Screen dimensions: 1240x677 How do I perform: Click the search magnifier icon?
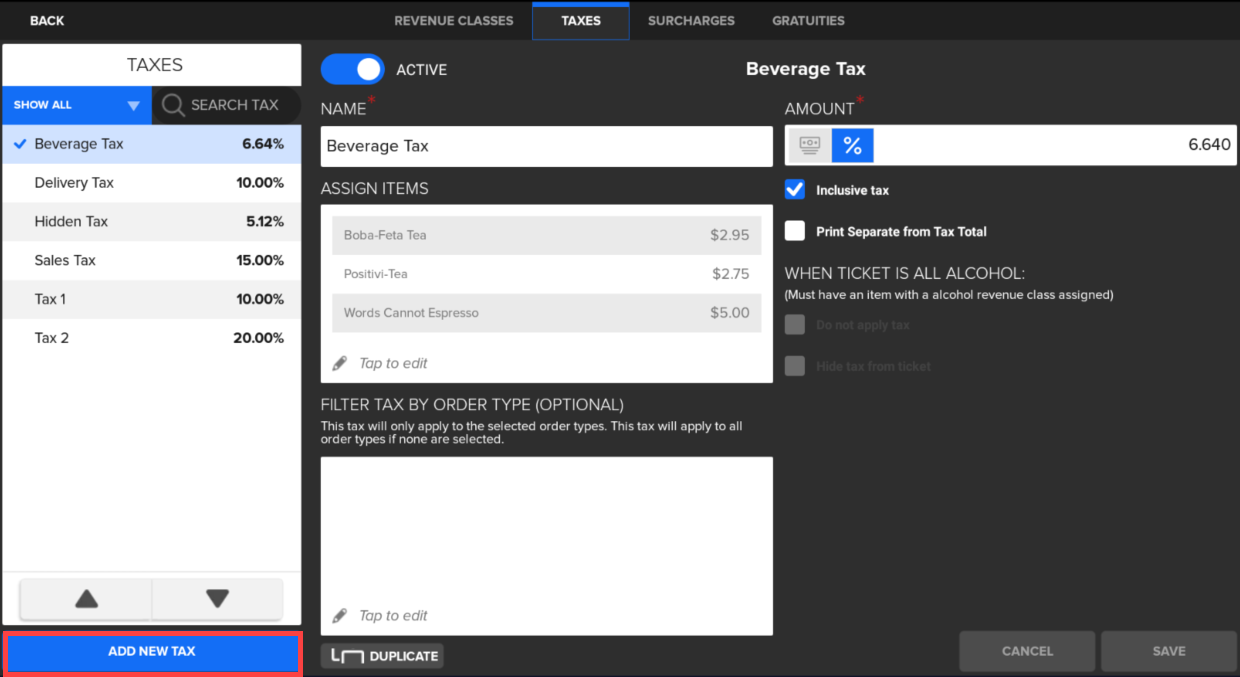(x=173, y=105)
